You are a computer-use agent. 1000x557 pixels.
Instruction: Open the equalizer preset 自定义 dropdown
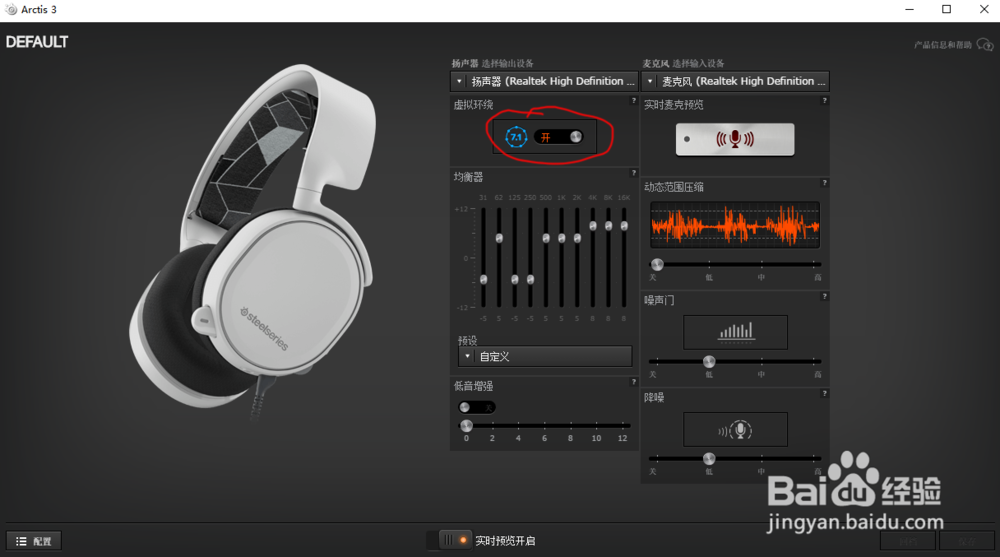tap(545, 357)
